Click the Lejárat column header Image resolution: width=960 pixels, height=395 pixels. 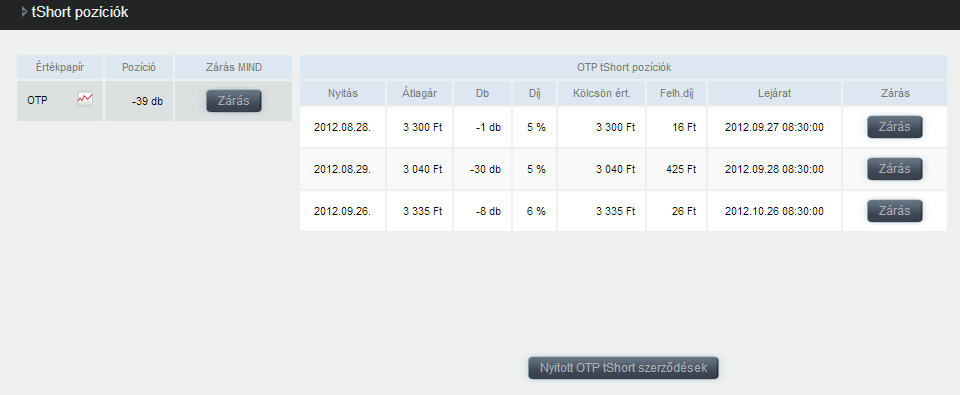(774, 93)
